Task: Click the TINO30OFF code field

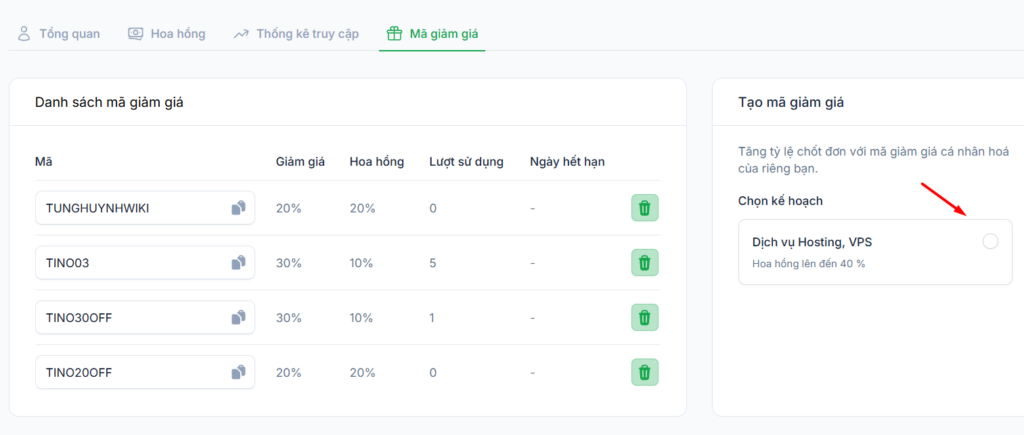Action: (145, 318)
